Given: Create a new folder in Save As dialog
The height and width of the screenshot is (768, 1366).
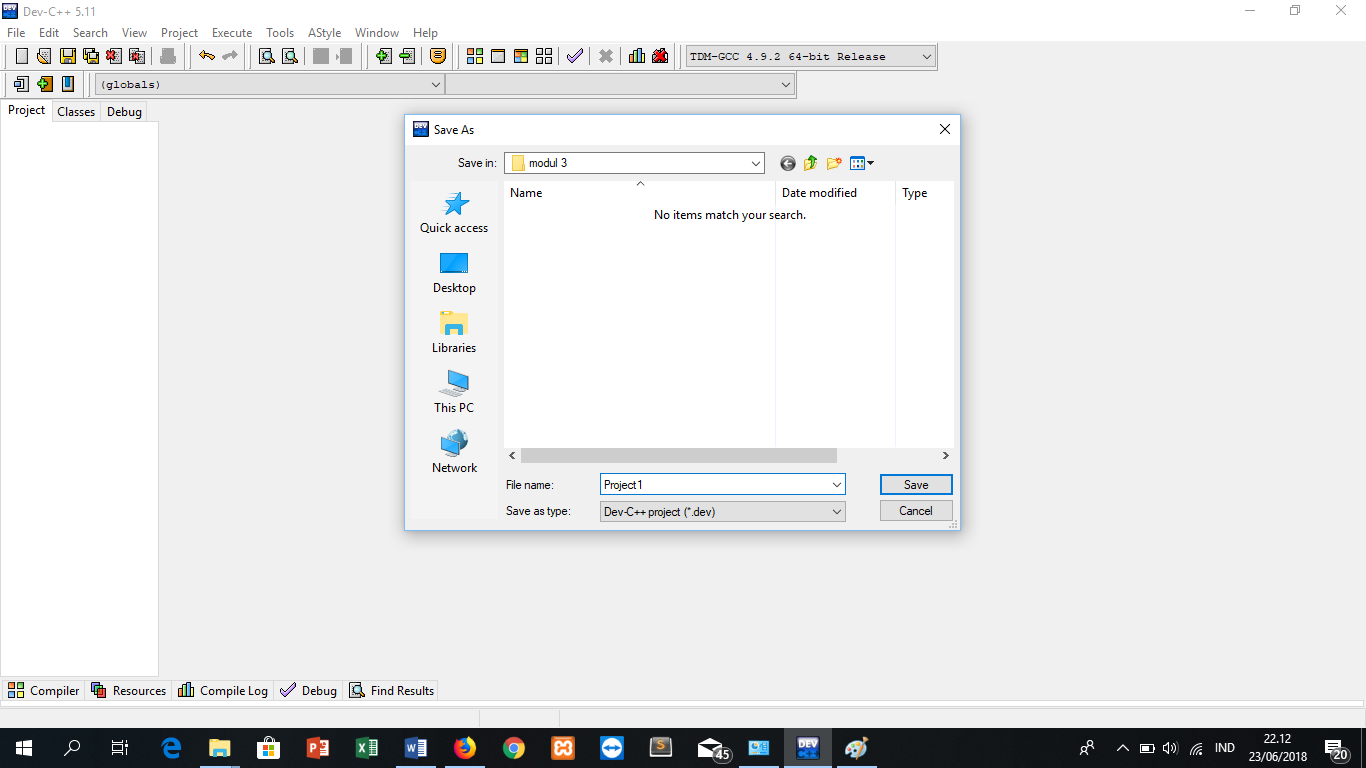Looking at the screenshot, I should pos(834,163).
